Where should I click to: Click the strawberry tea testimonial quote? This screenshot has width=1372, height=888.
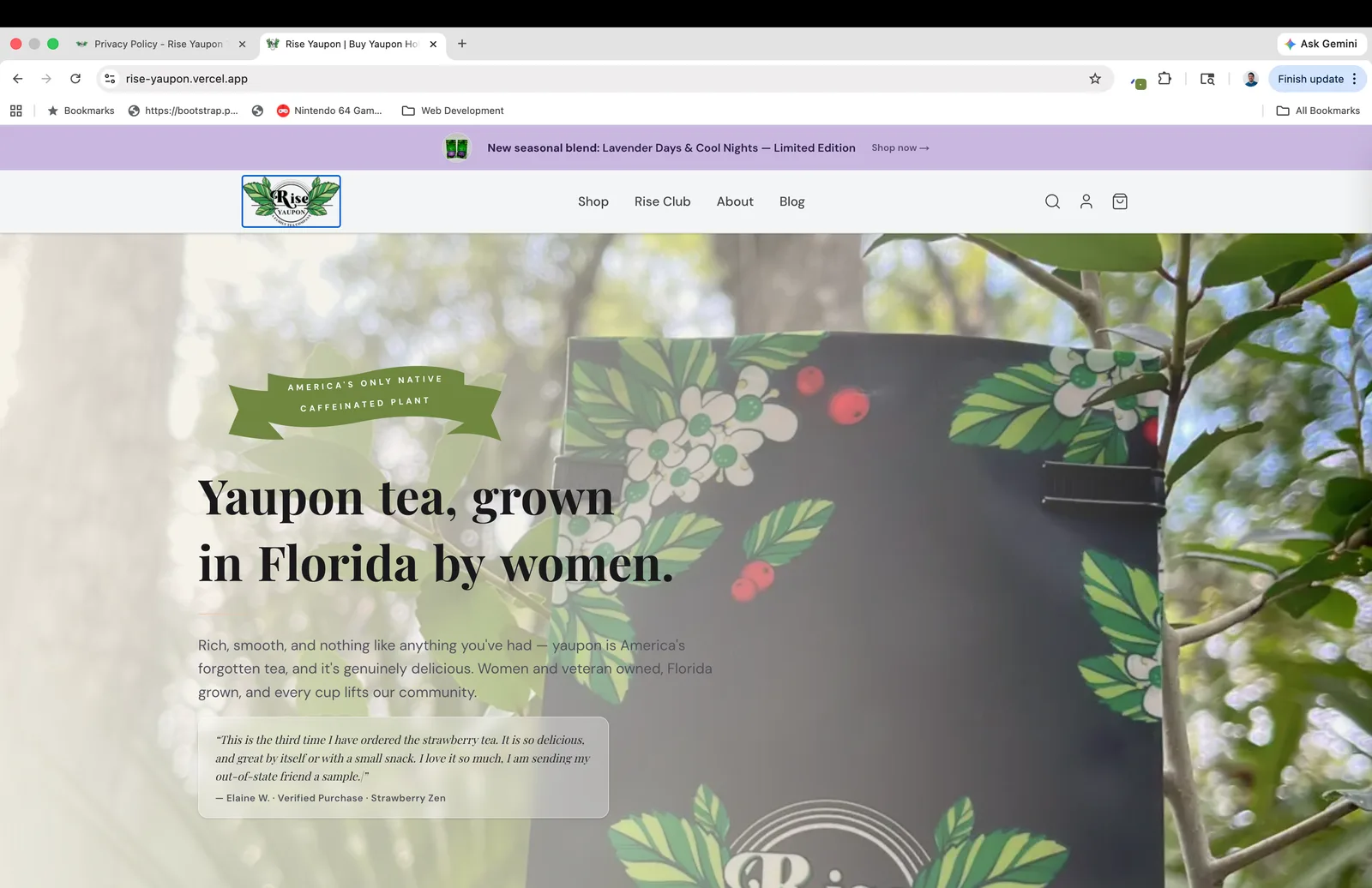[403, 758]
